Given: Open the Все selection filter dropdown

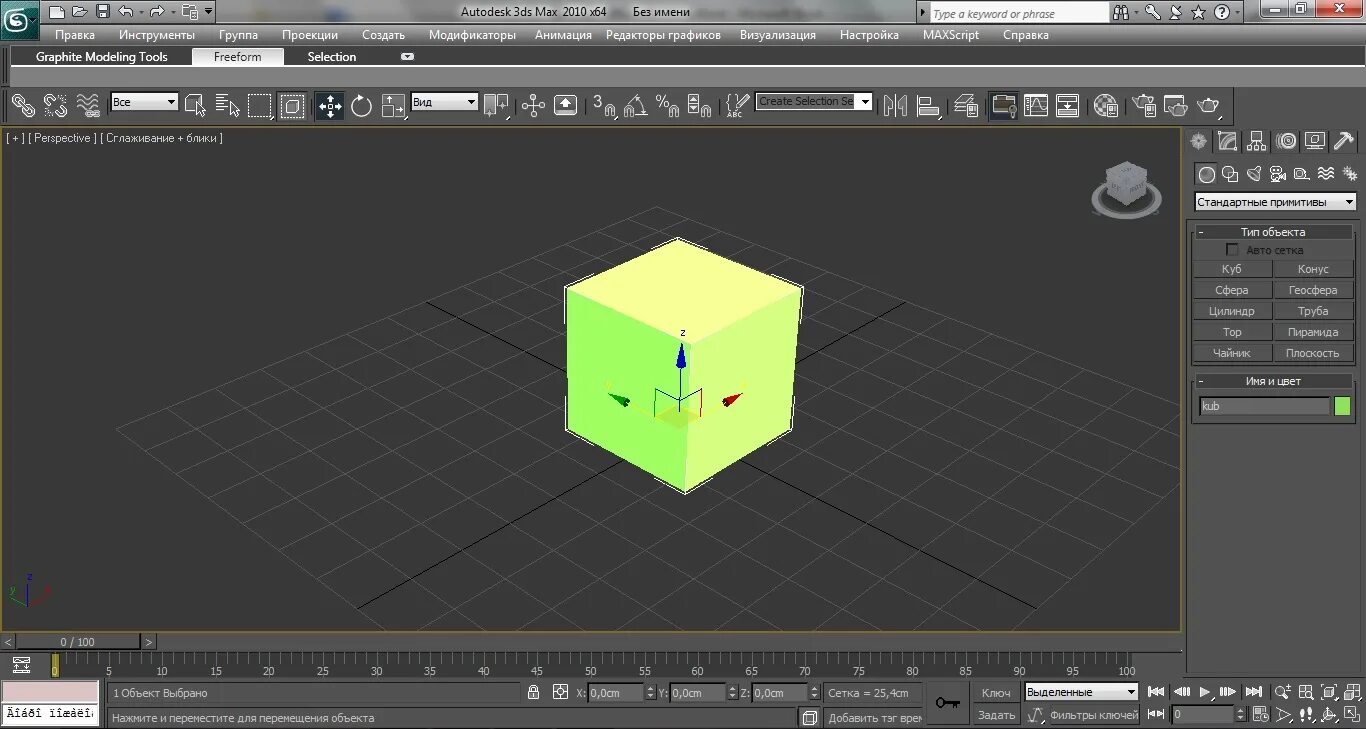Looking at the screenshot, I should coord(144,102).
